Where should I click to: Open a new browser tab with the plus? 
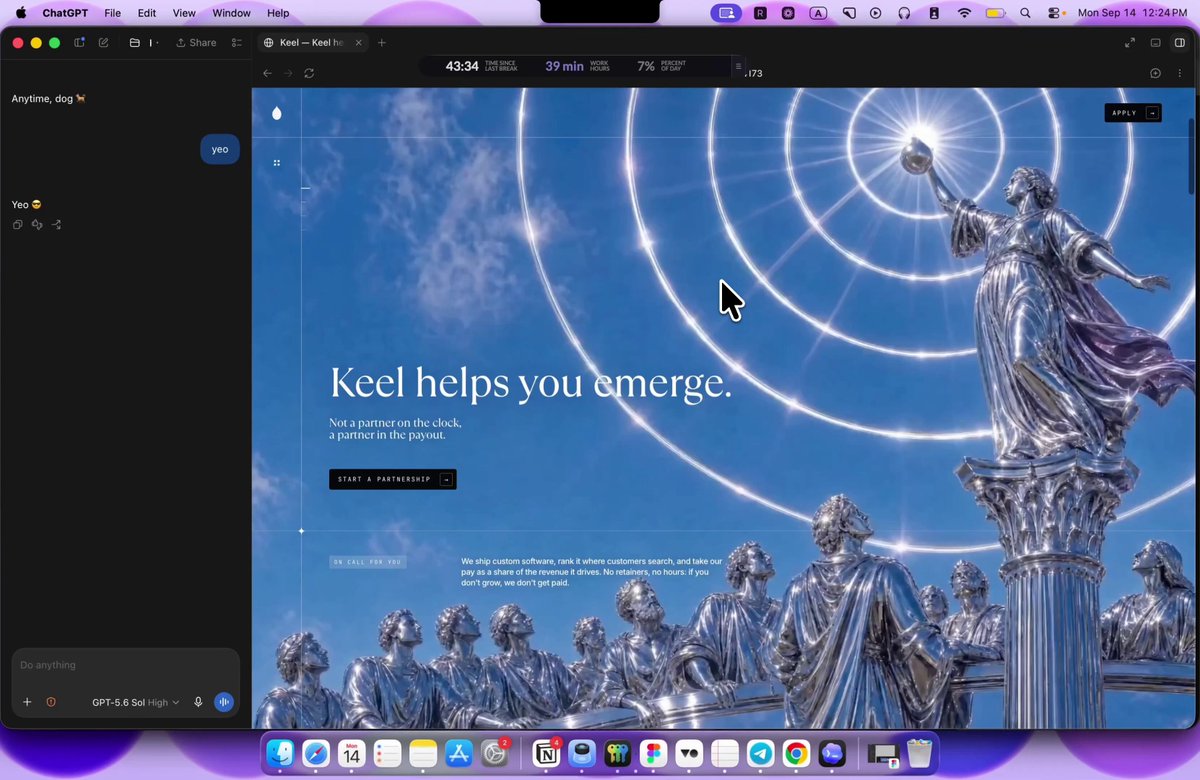(382, 43)
